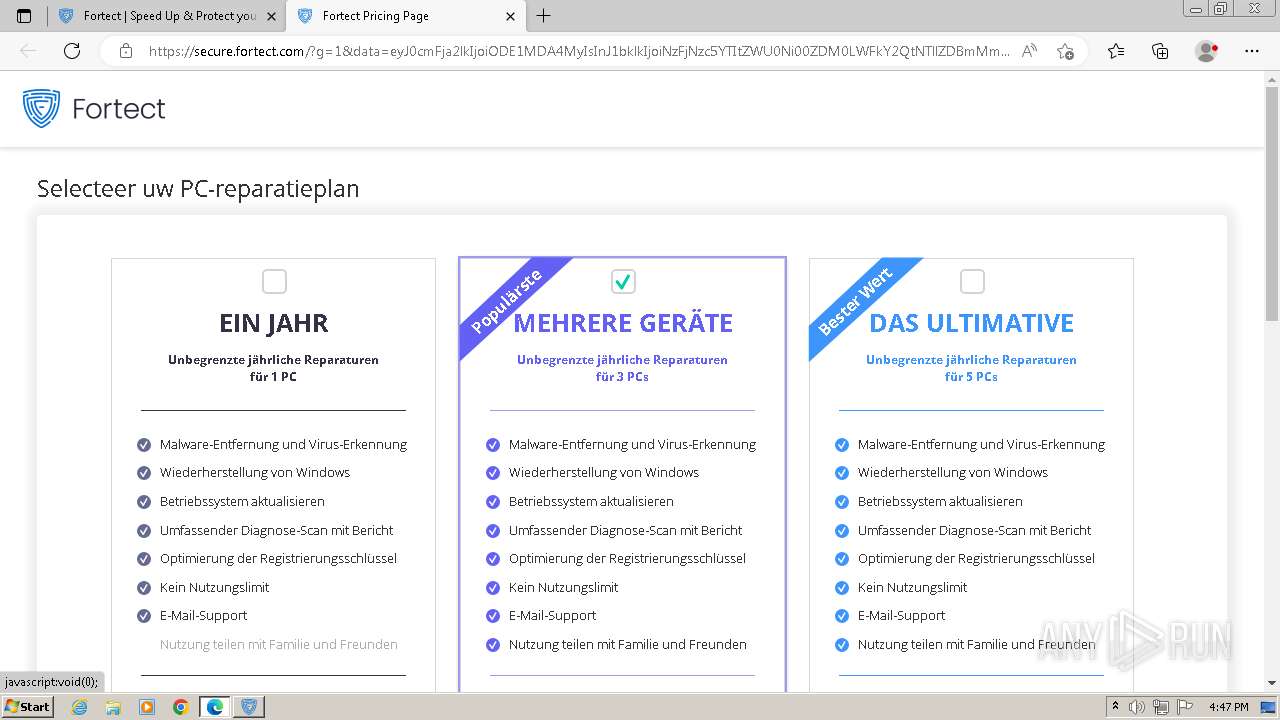
Task: Click the DAS ULTIMATIVE plan heading
Action: click(x=972, y=323)
